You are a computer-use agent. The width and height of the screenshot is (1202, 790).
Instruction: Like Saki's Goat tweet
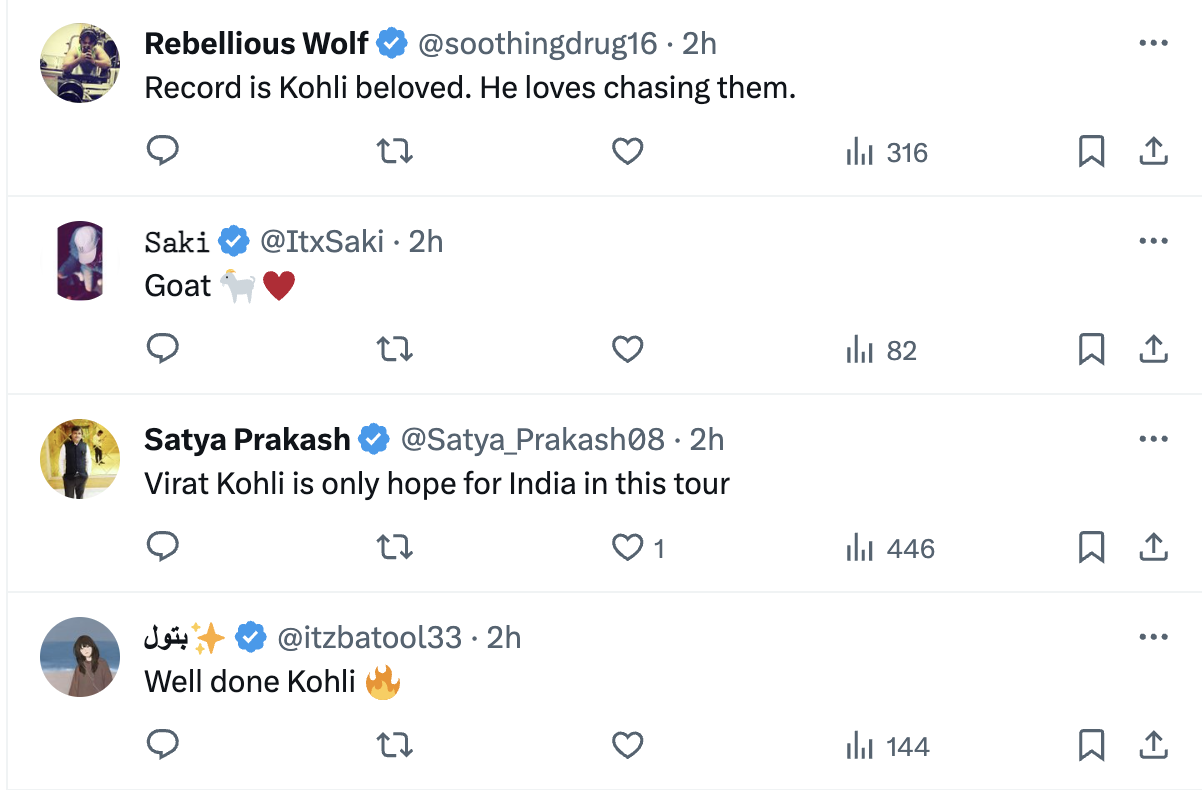(627, 350)
